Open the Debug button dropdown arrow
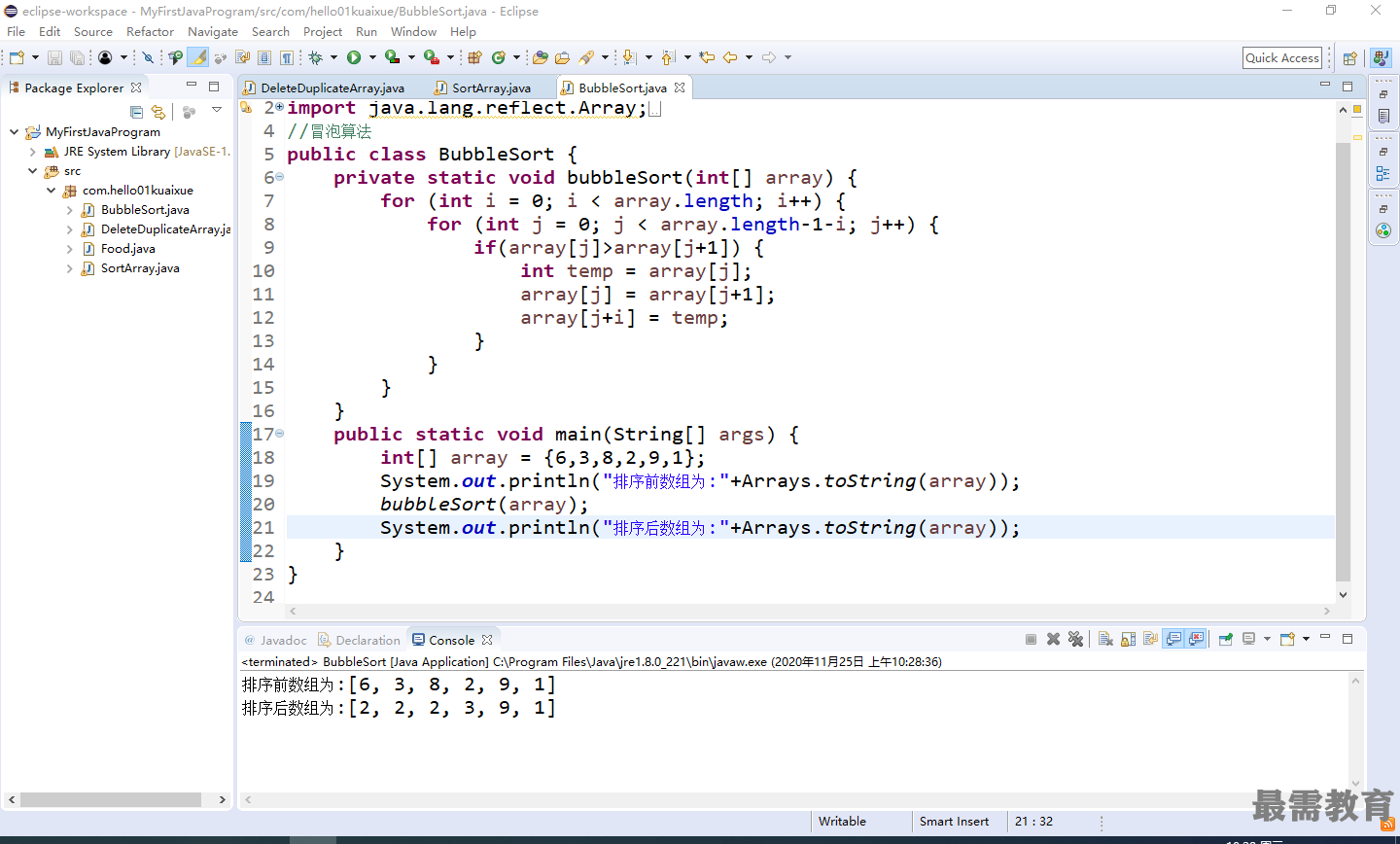 333,57
